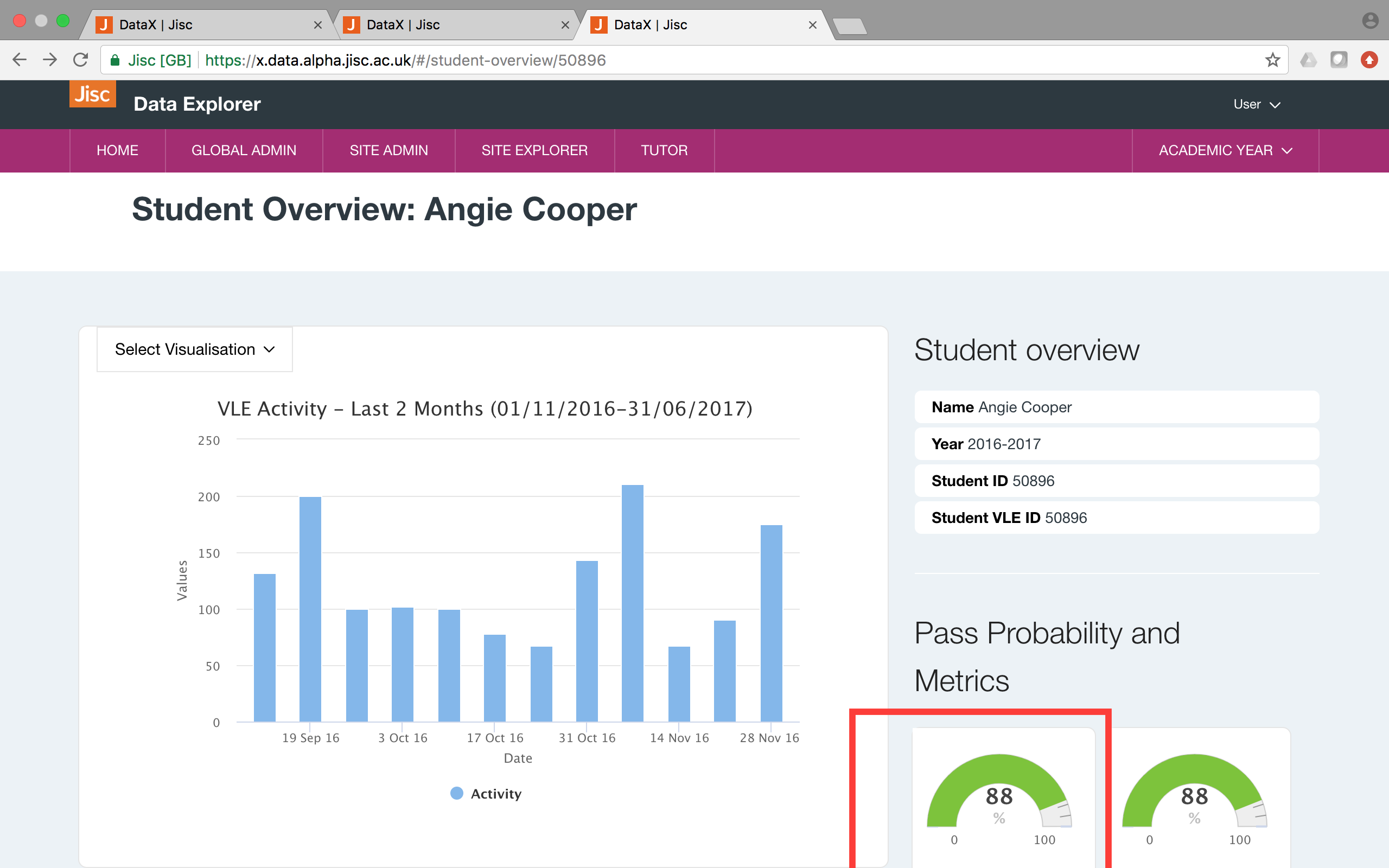Click the red upload extension icon
Image resolution: width=1389 pixels, height=868 pixels.
click(x=1369, y=60)
